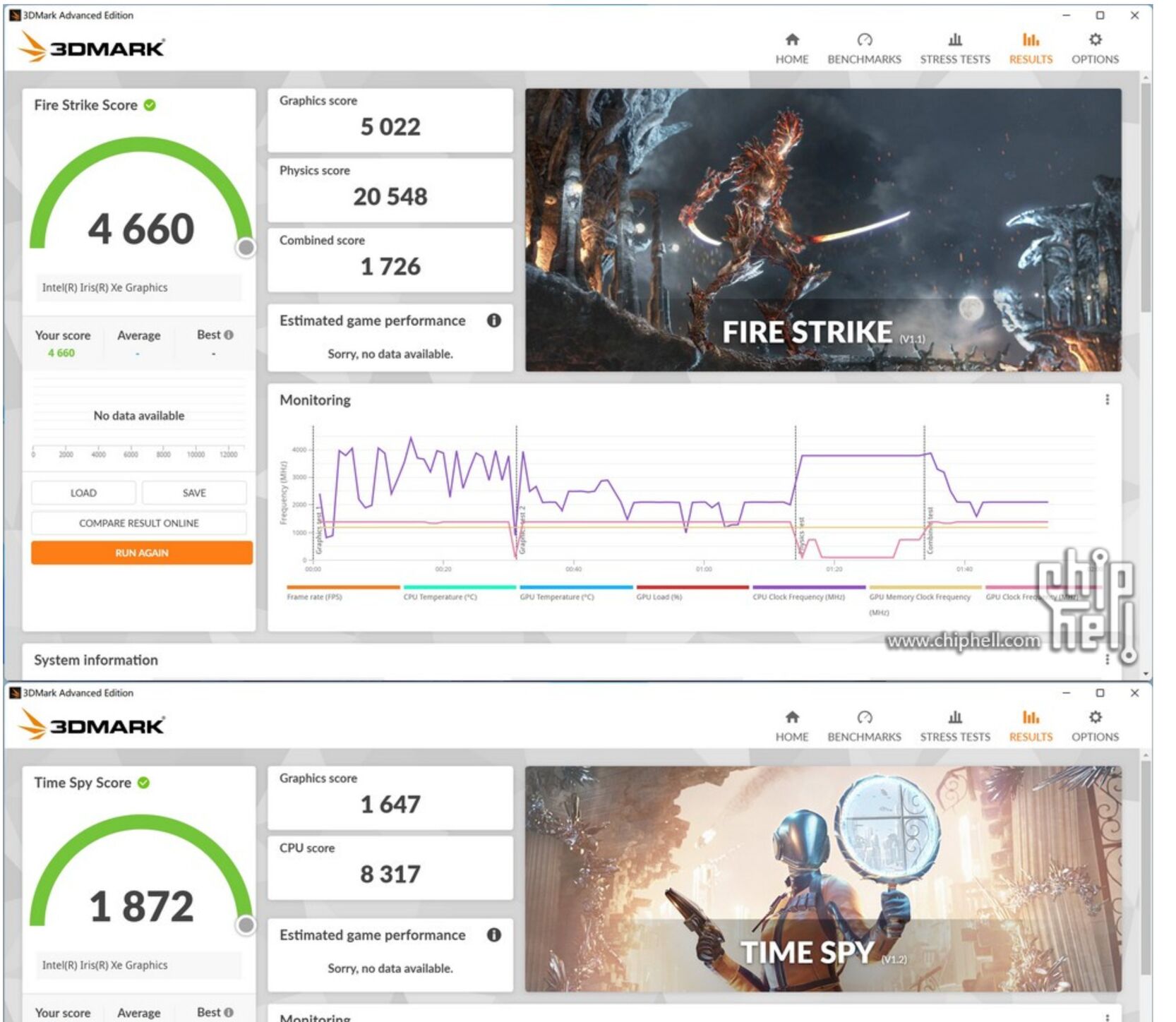Toggle Frame rate (FPS) legend in monitoring chart
1176x1022 pixels.
pyautogui.click(x=343, y=593)
